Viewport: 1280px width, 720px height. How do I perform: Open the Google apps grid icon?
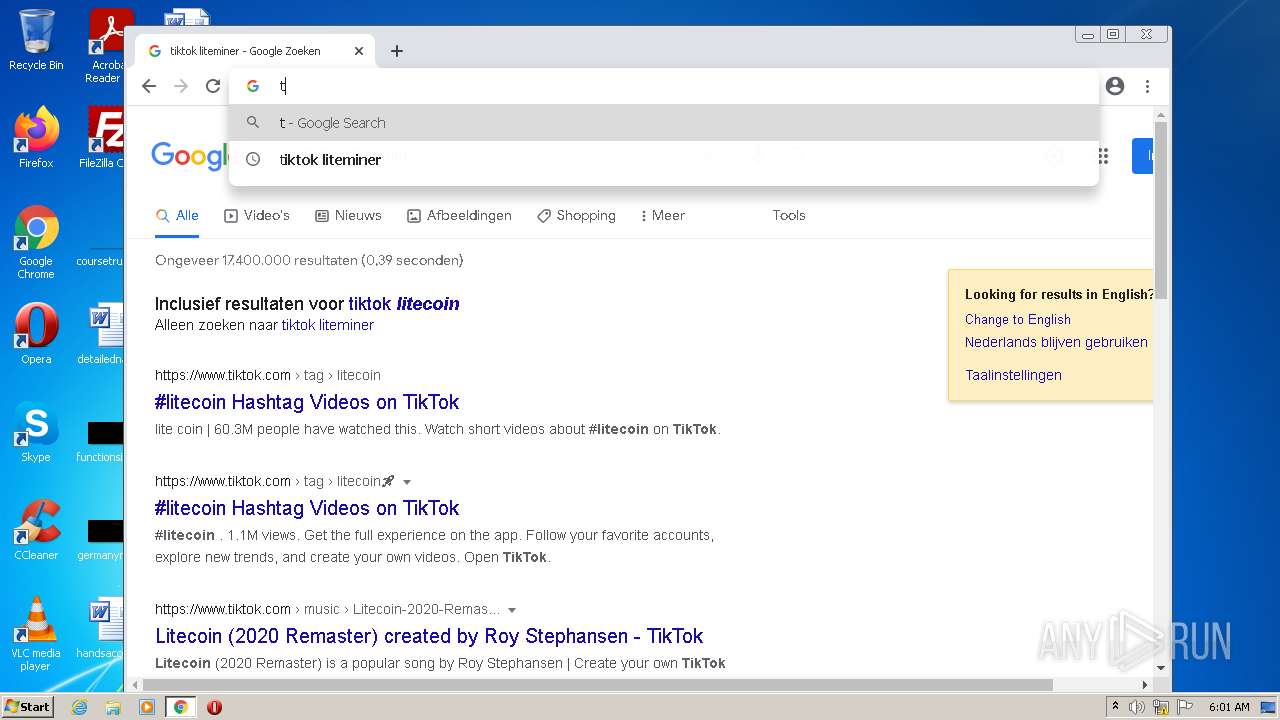(x=1103, y=156)
